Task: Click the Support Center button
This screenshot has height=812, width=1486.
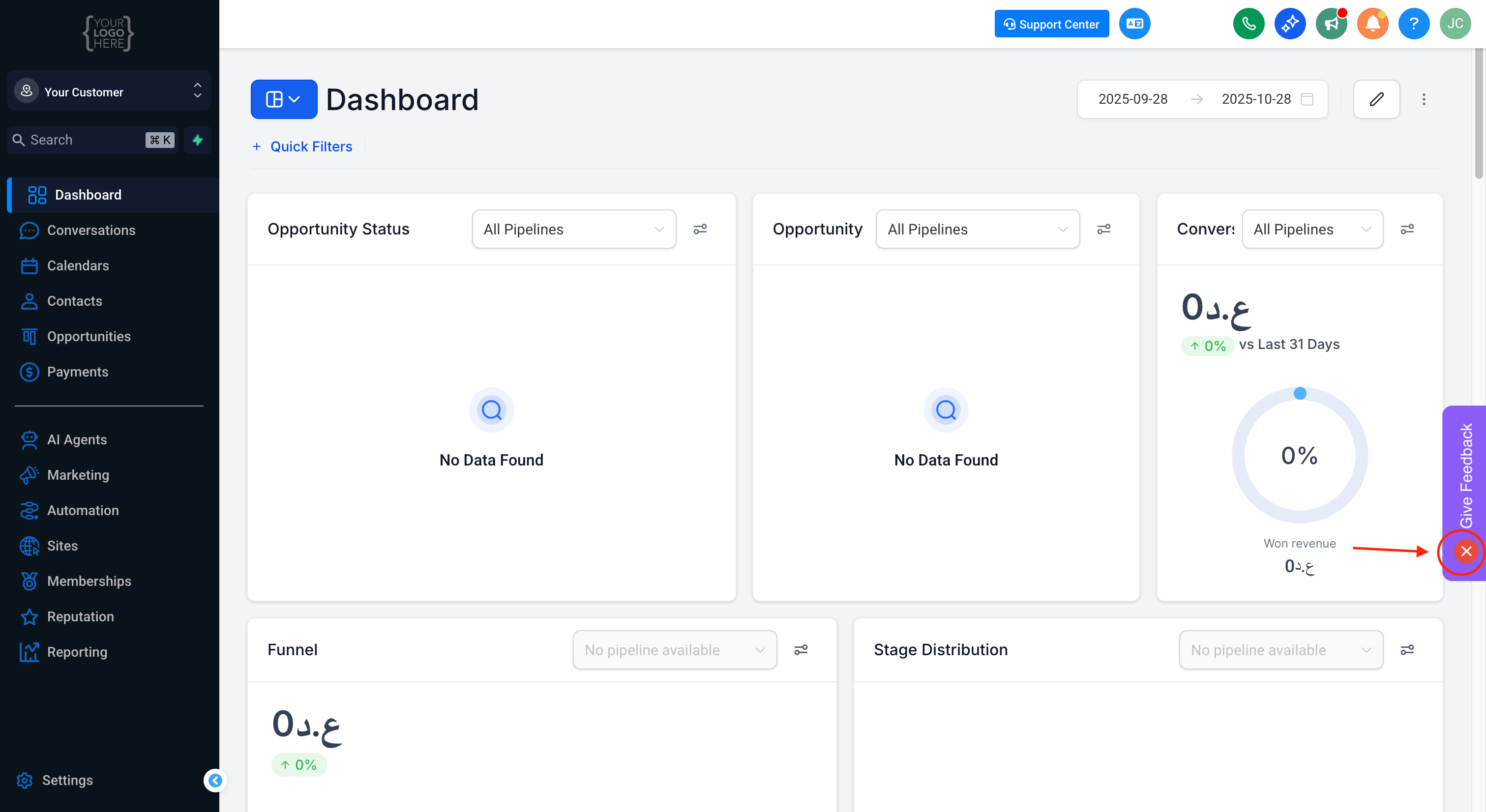Action: click(1052, 24)
